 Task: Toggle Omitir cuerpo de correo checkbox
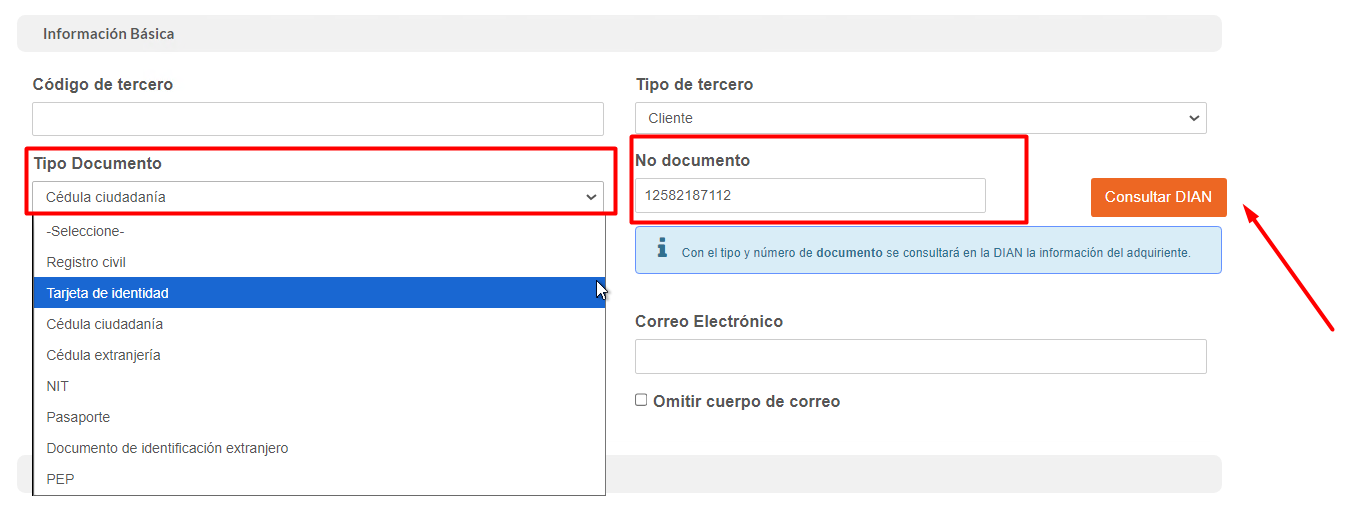[x=641, y=400]
